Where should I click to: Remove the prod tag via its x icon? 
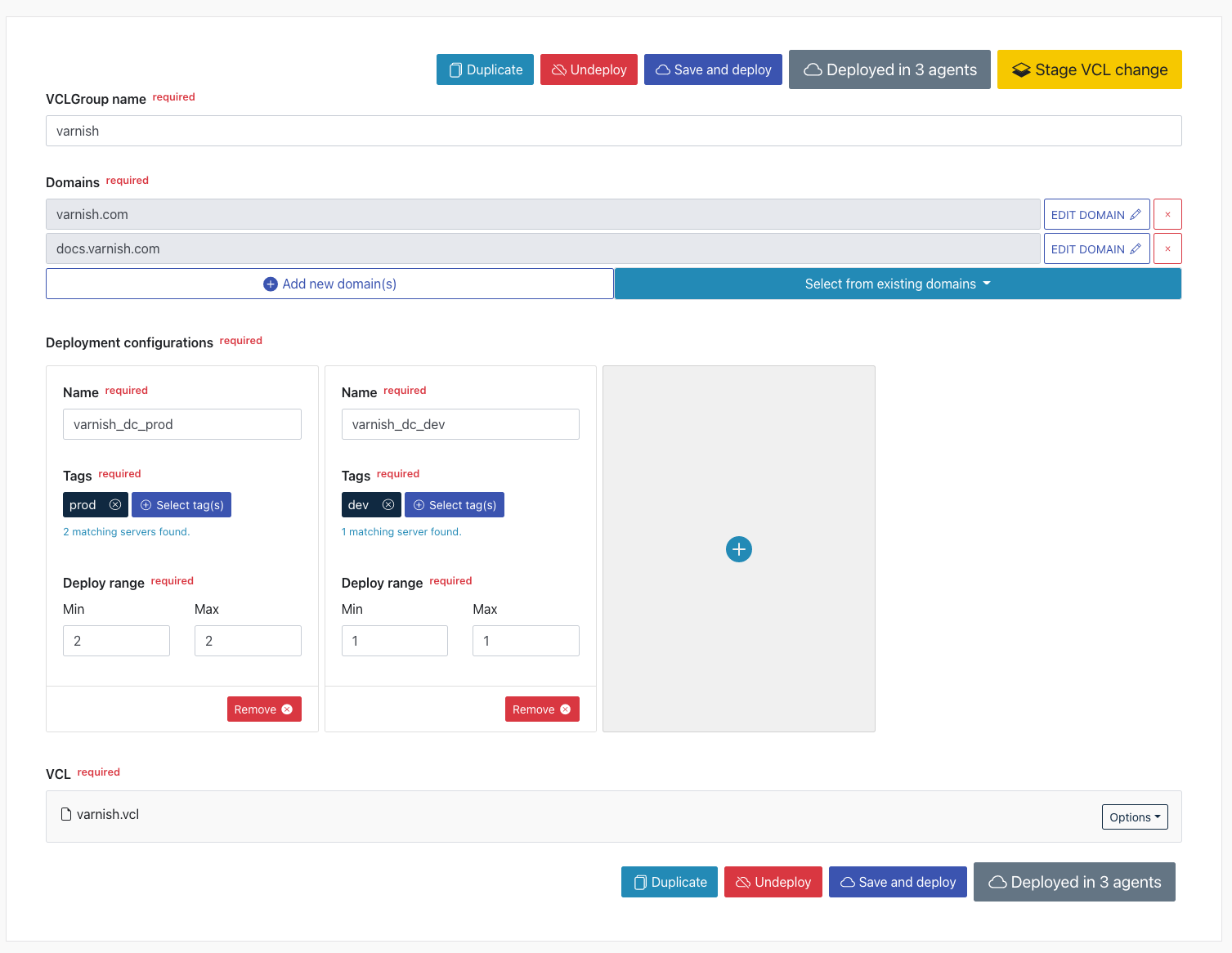click(115, 504)
